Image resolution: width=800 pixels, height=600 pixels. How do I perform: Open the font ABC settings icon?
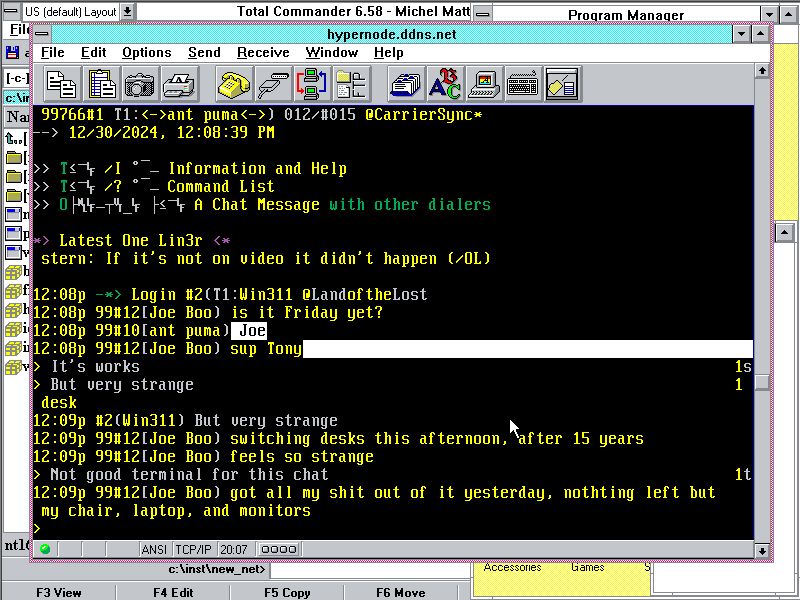pos(445,84)
